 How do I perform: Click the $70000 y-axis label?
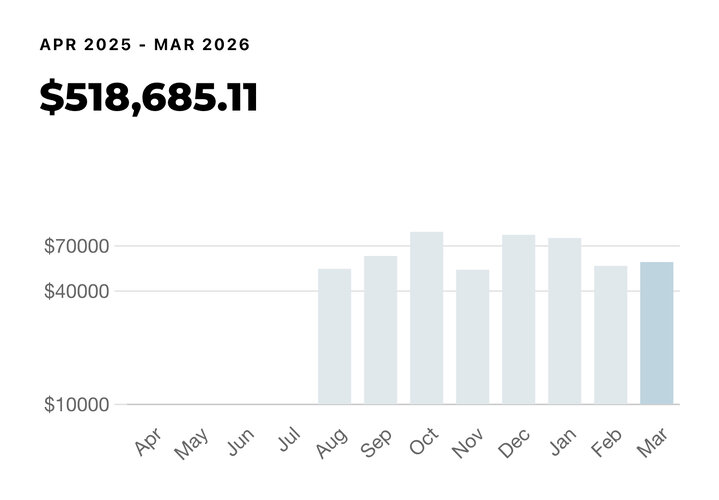pyautogui.click(x=77, y=246)
